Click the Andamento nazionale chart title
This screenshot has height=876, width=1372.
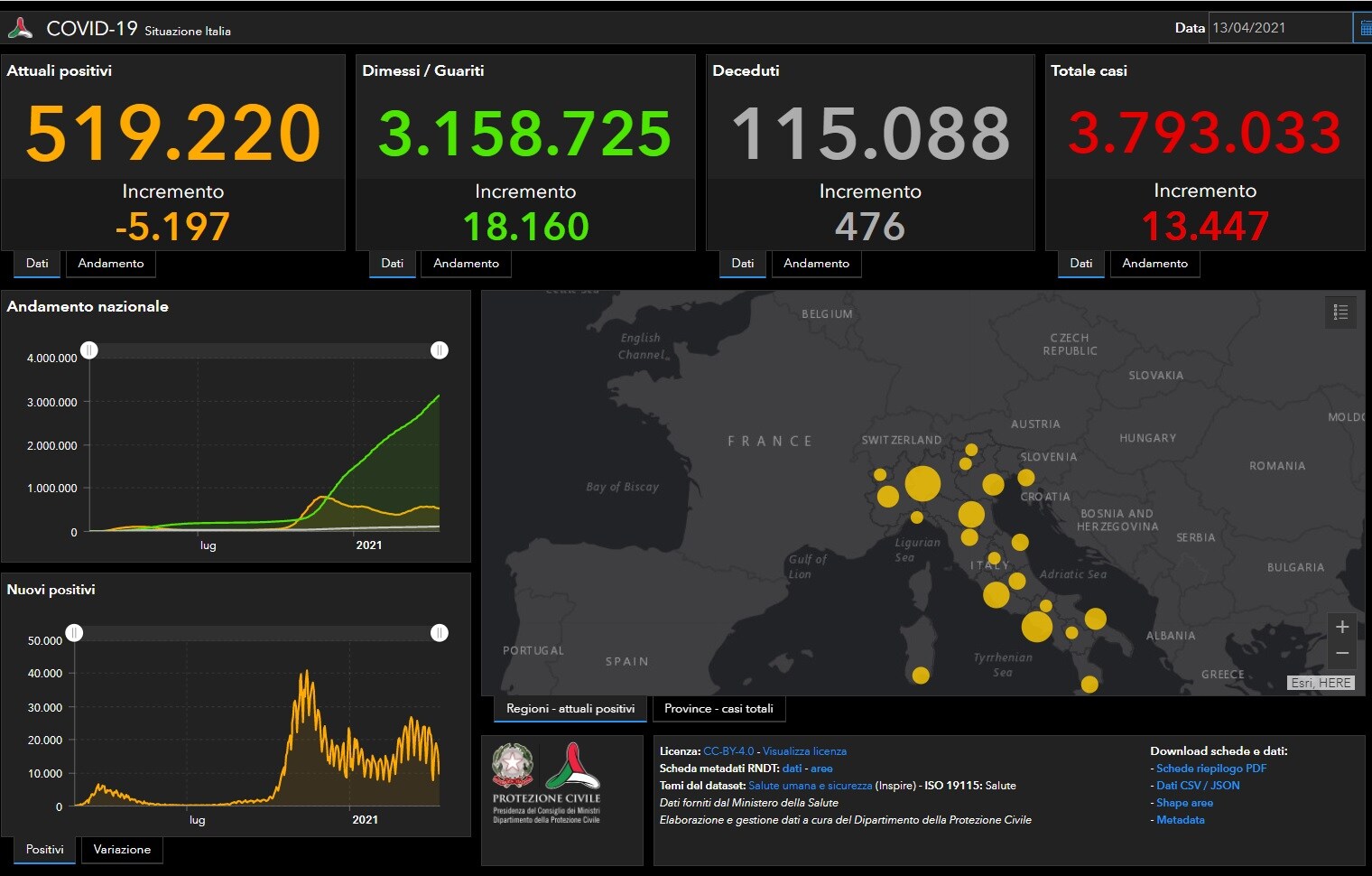(88, 307)
